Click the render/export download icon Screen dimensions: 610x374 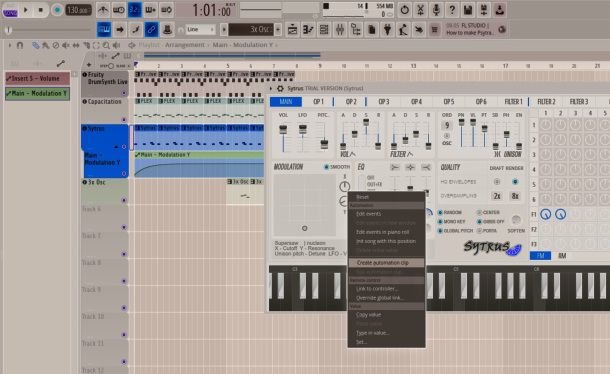tap(500, 10)
